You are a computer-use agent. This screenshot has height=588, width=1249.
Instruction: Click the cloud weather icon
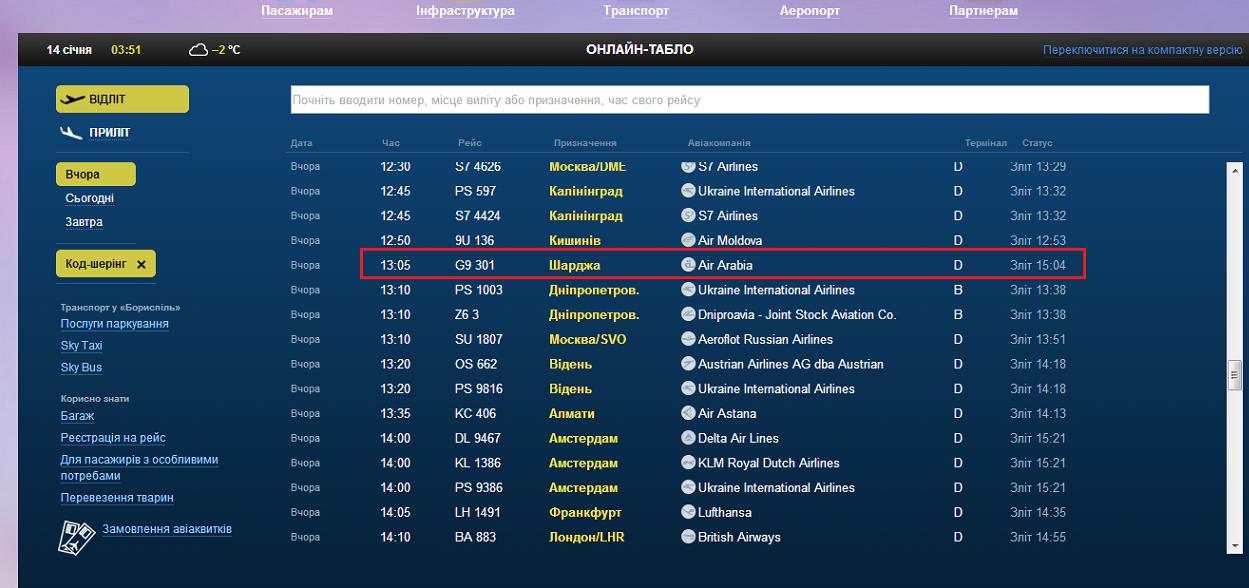[198, 50]
